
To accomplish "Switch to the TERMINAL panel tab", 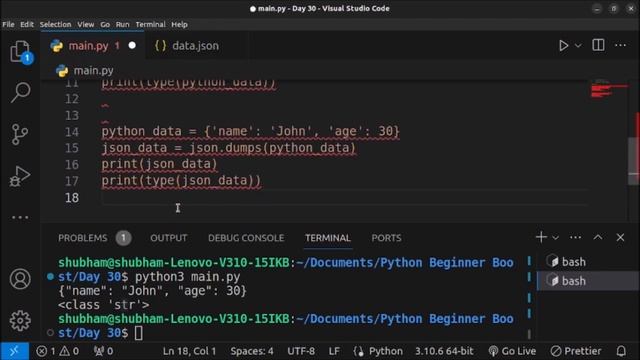I will pyautogui.click(x=328, y=238).
